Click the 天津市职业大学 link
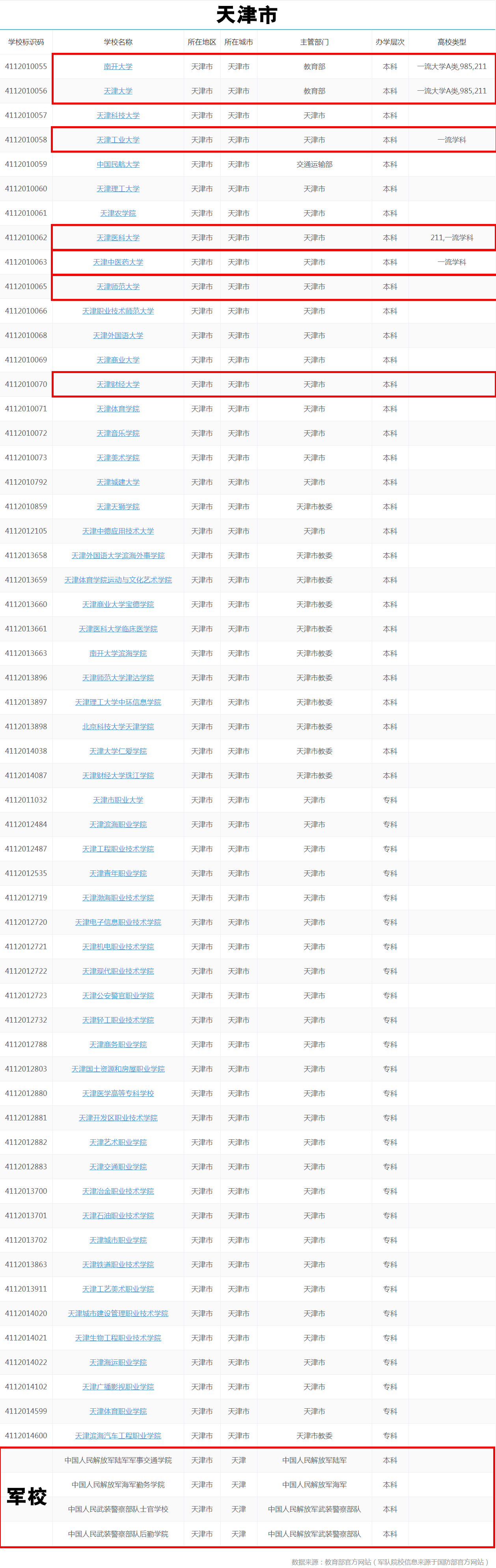The image size is (496, 1568). tap(118, 800)
